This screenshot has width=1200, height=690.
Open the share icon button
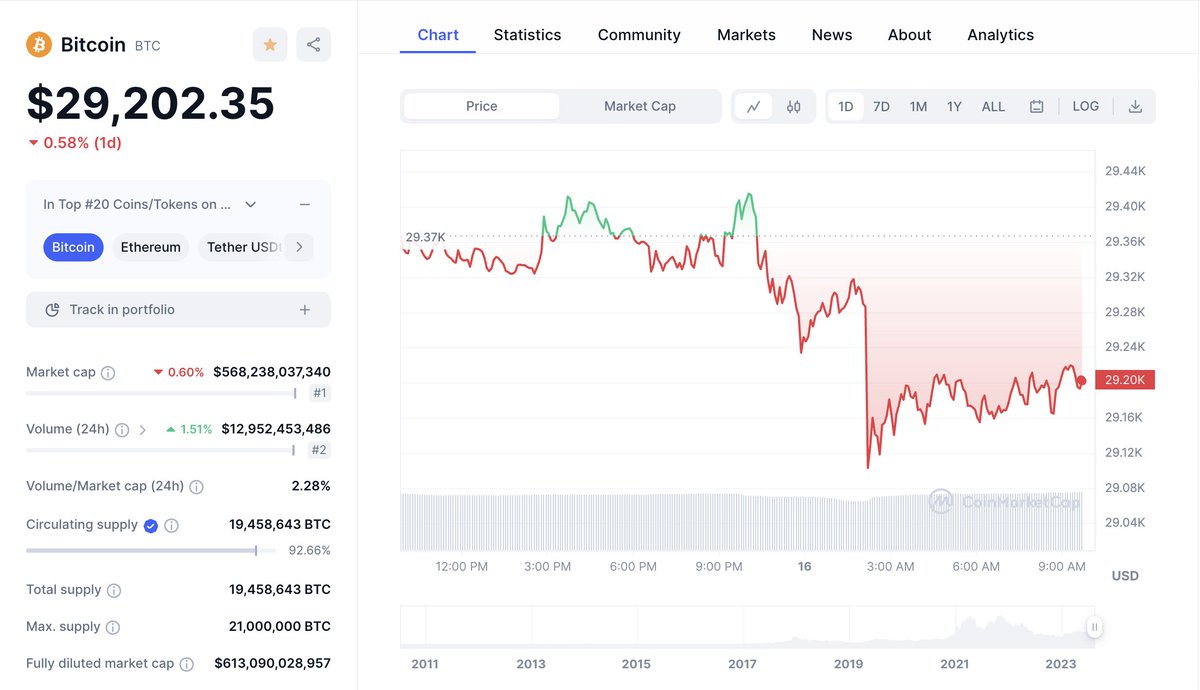point(314,44)
